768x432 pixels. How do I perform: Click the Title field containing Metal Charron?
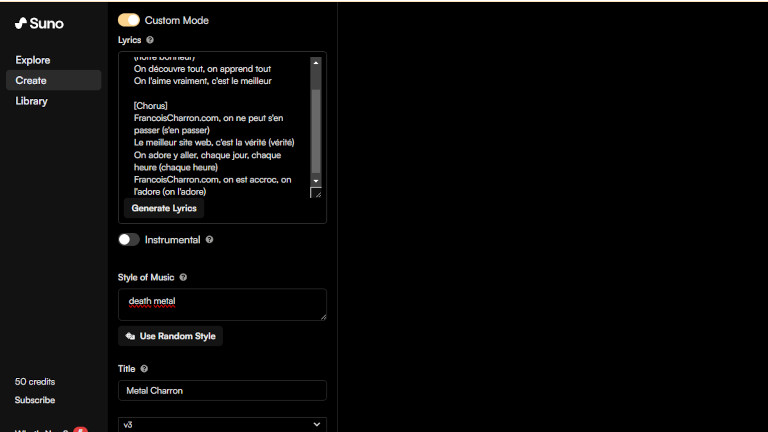(x=222, y=390)
